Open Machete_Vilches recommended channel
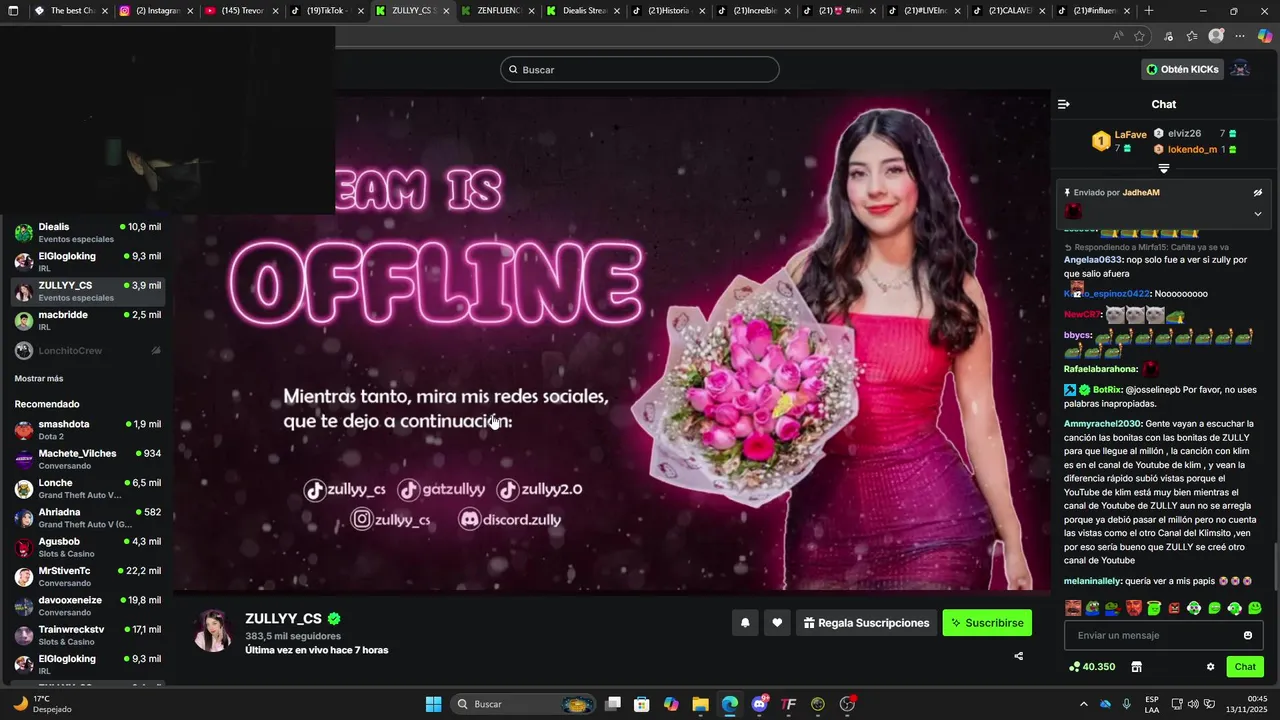This screenshot has height=720, width=1280. point(88,459)
